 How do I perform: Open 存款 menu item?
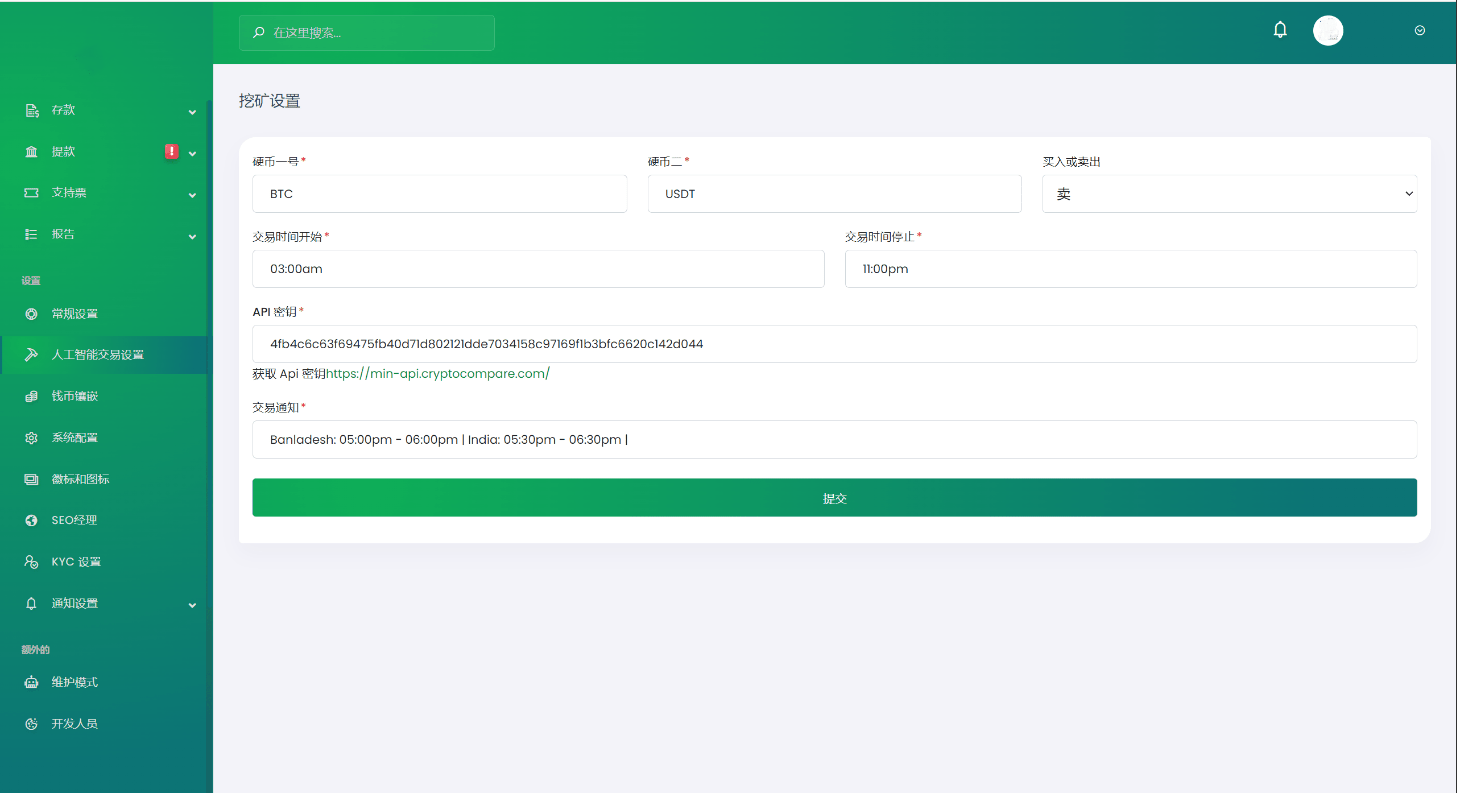pos(106,110)
